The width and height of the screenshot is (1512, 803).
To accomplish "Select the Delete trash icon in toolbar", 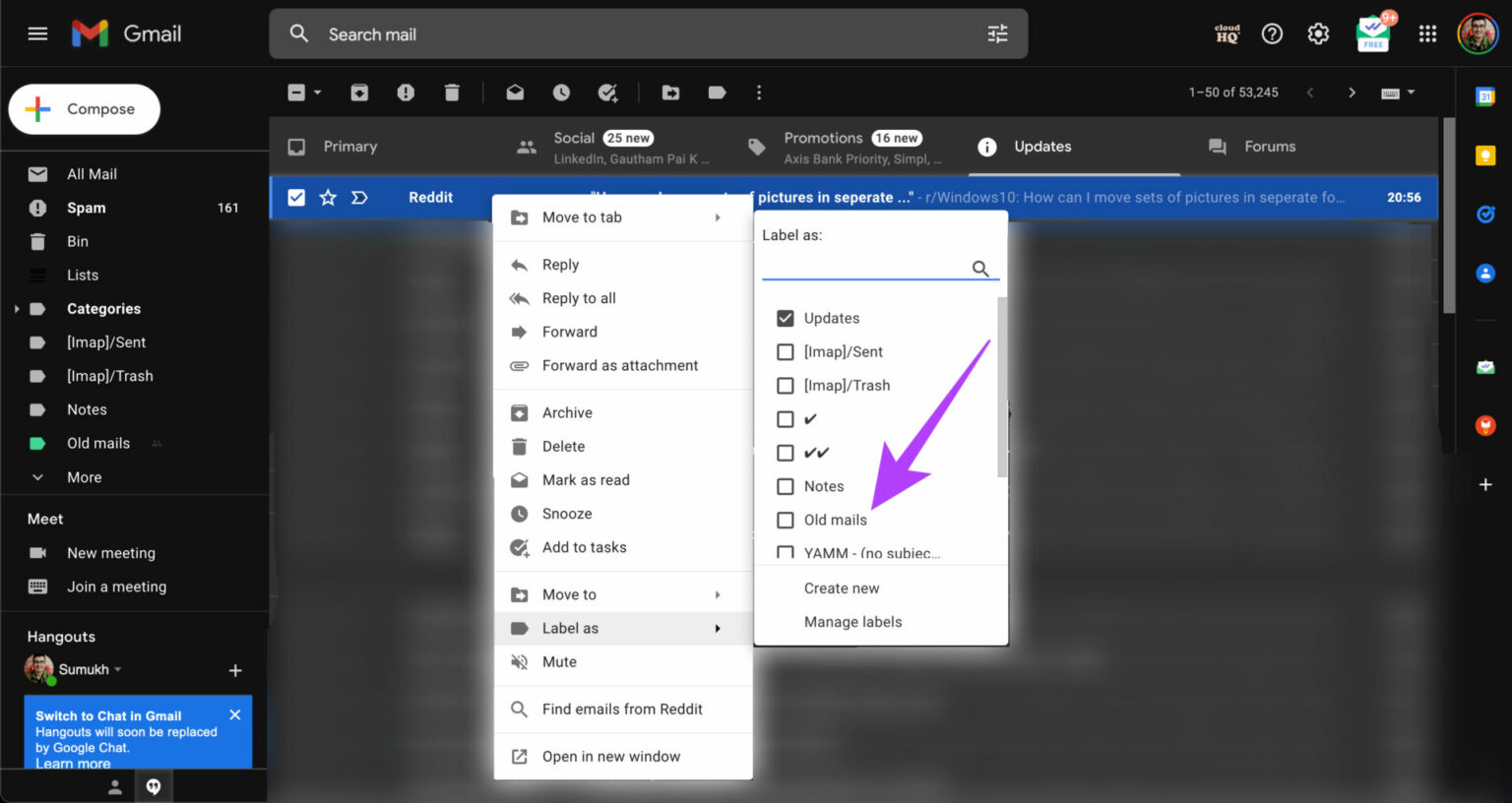I will [x=452, y=92].
